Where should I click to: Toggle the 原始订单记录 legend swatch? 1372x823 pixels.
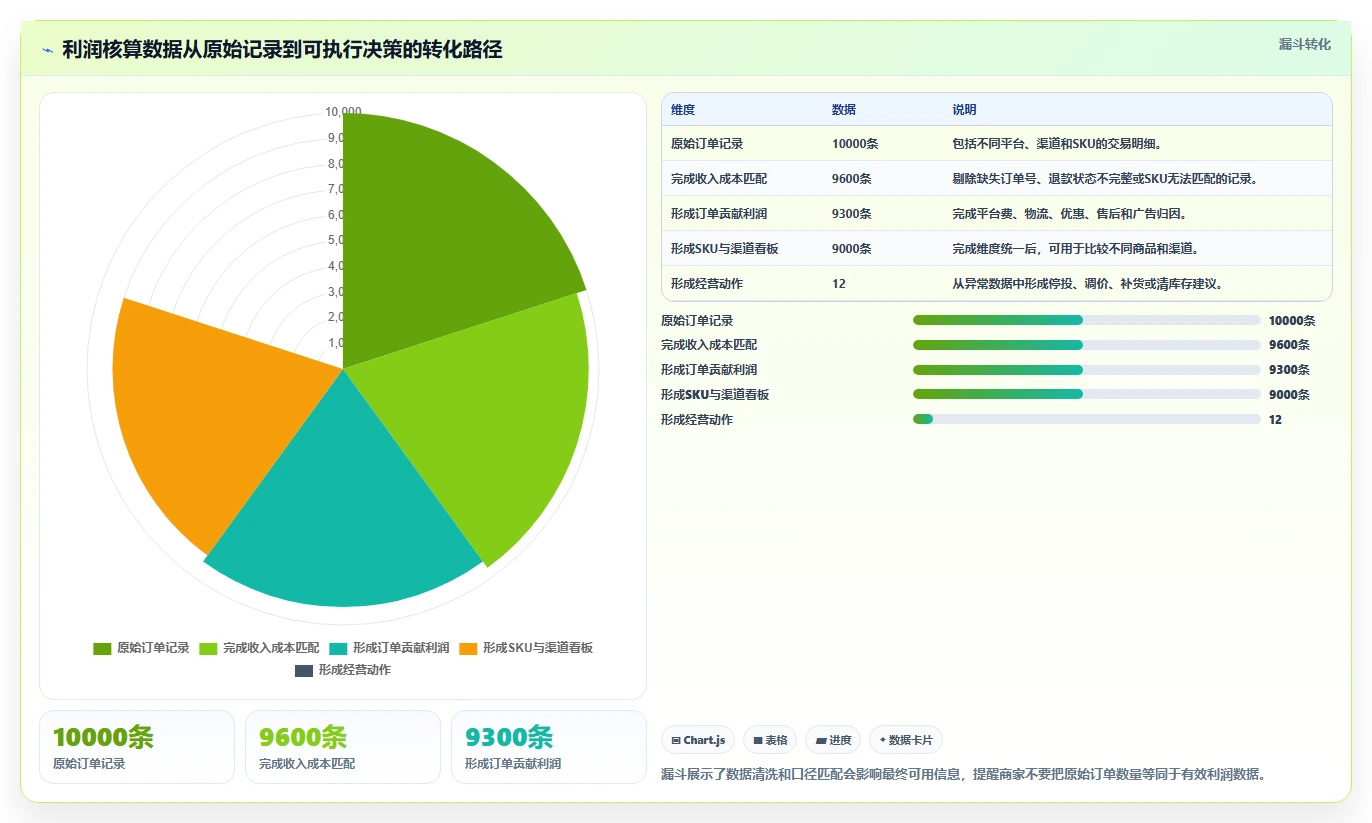click(x=102, y=648)
